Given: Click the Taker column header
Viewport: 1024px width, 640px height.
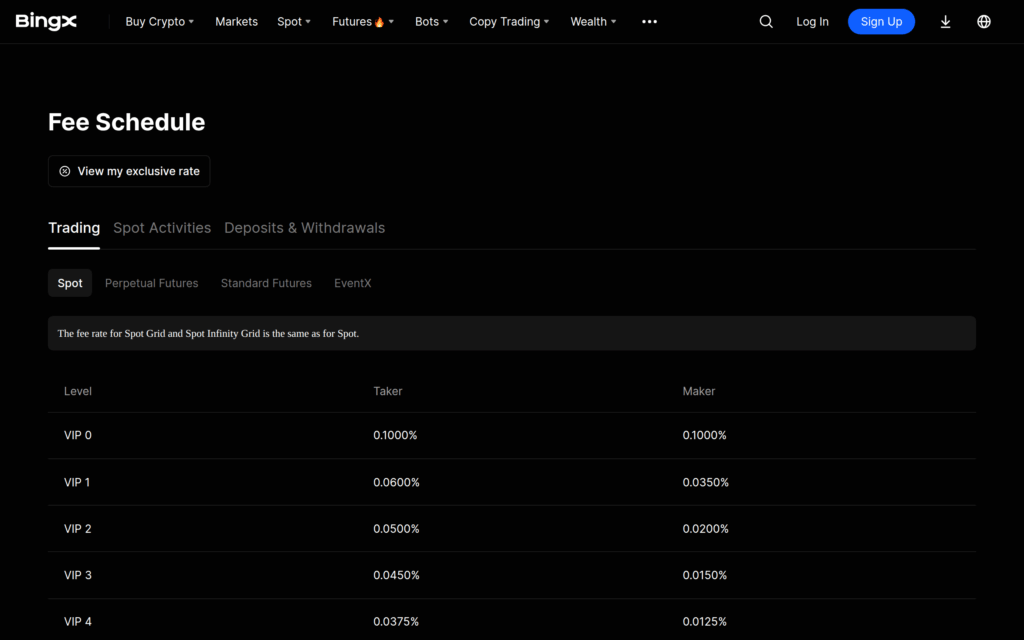Looking at the screenshot, I should tap(388, 391).
